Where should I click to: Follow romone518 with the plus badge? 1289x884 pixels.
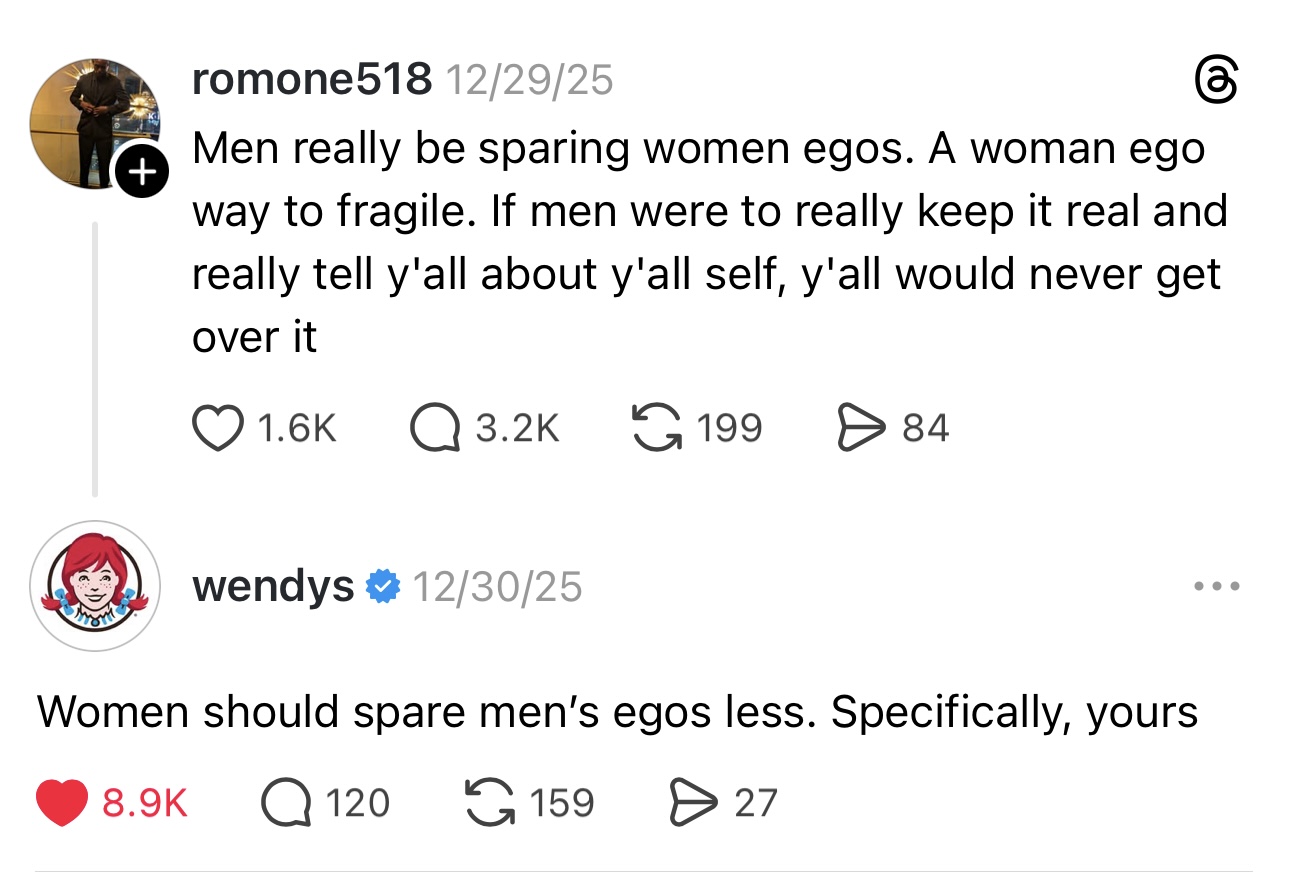pyautogui.click(x=144, y=174)
